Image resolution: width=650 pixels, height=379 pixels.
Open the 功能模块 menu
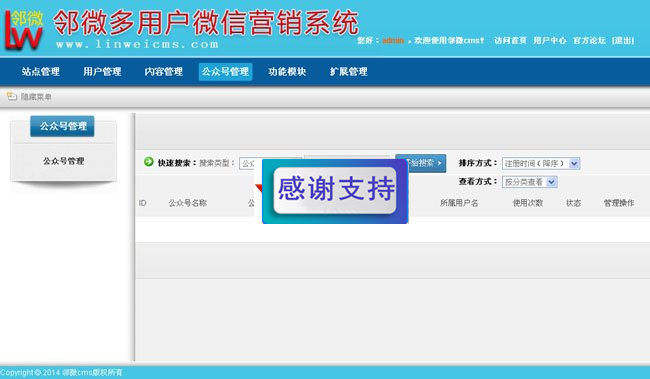(x=287, y=72)
